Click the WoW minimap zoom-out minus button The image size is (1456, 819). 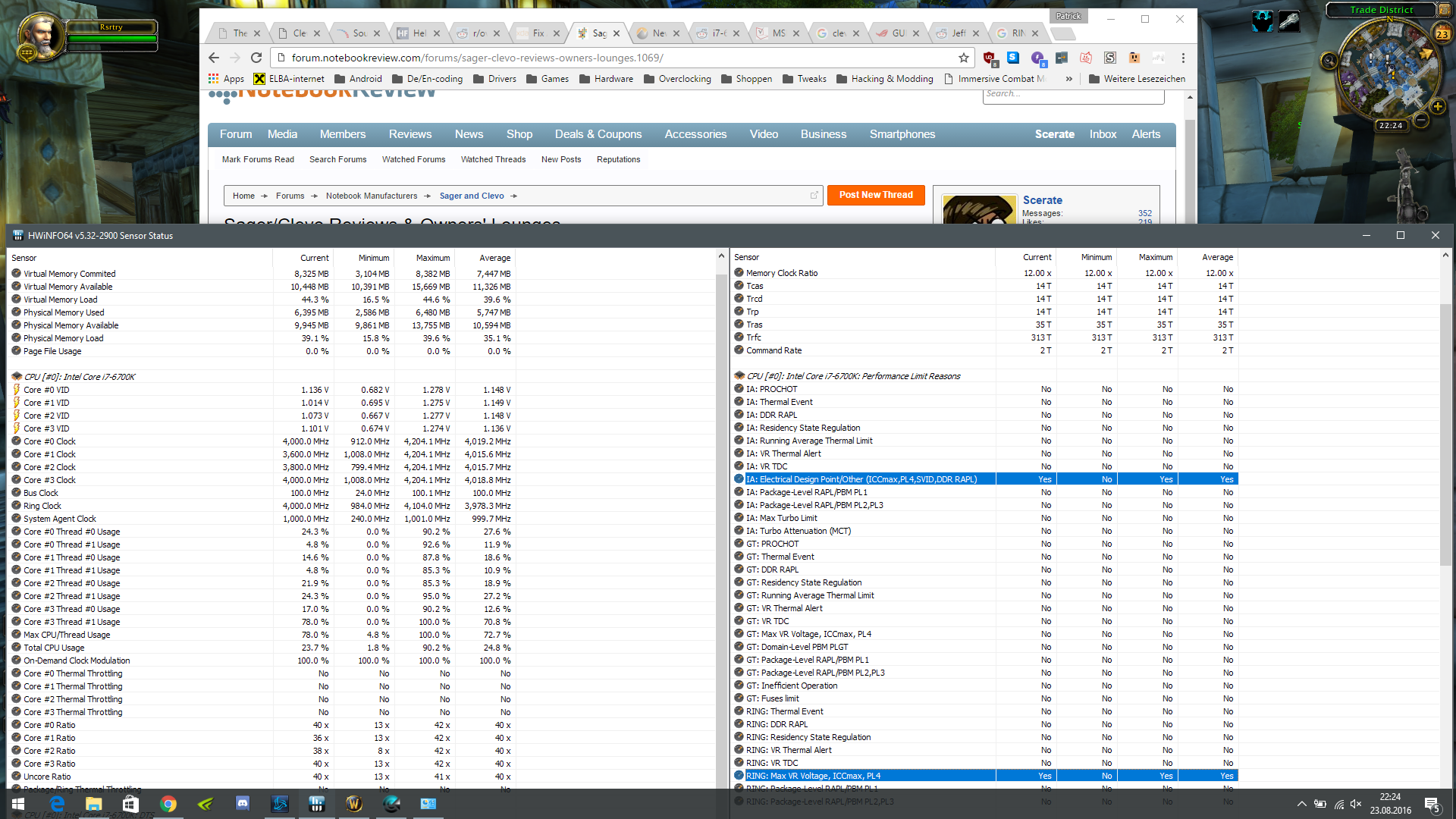[1422, 120]
